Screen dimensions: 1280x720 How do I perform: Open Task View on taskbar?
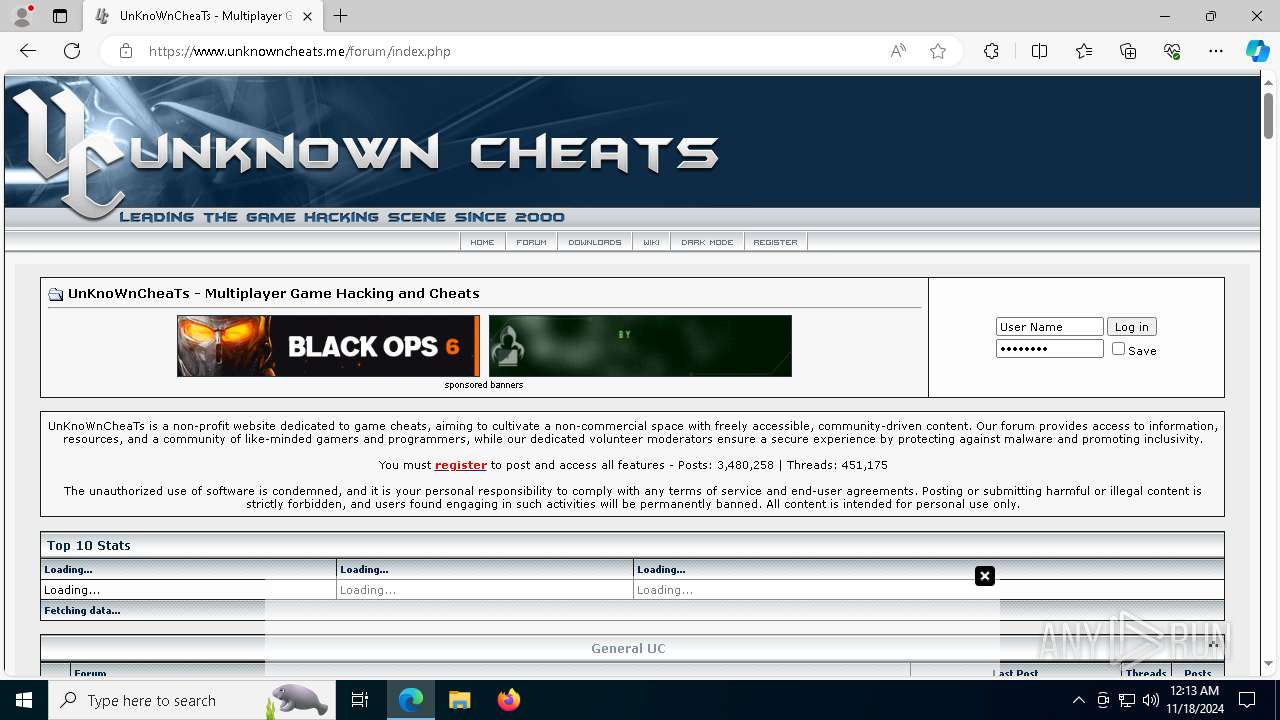tap(360, 700)
